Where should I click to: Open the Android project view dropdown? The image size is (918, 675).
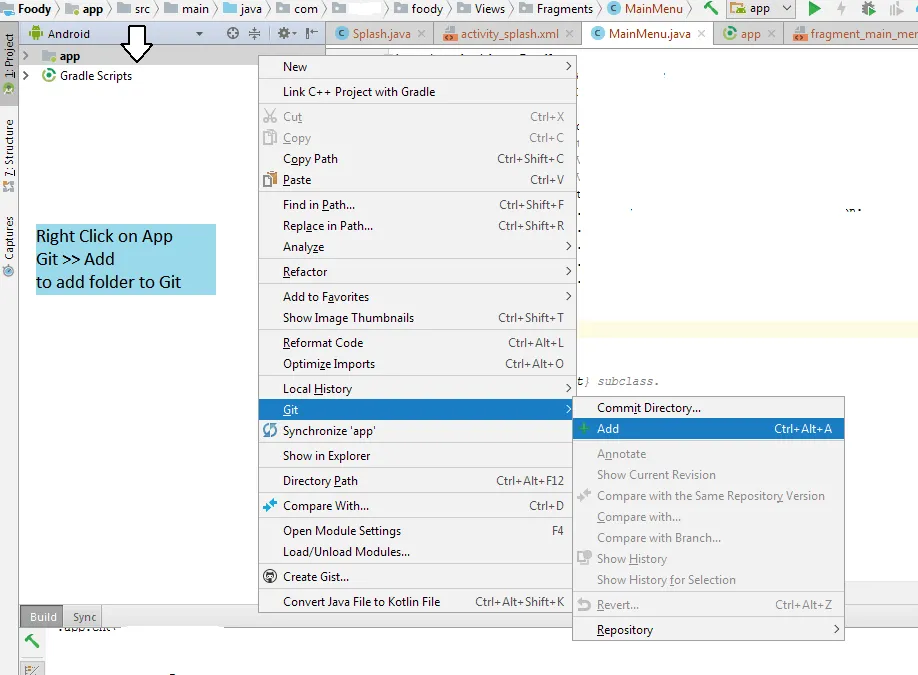[x=199, y=34]
